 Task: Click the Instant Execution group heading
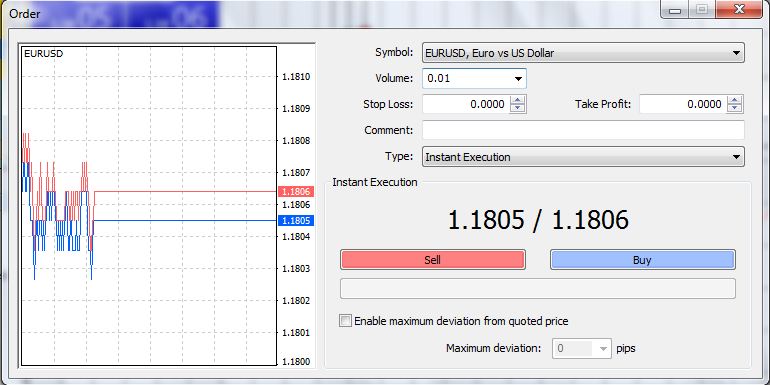(x=375, y=182)
